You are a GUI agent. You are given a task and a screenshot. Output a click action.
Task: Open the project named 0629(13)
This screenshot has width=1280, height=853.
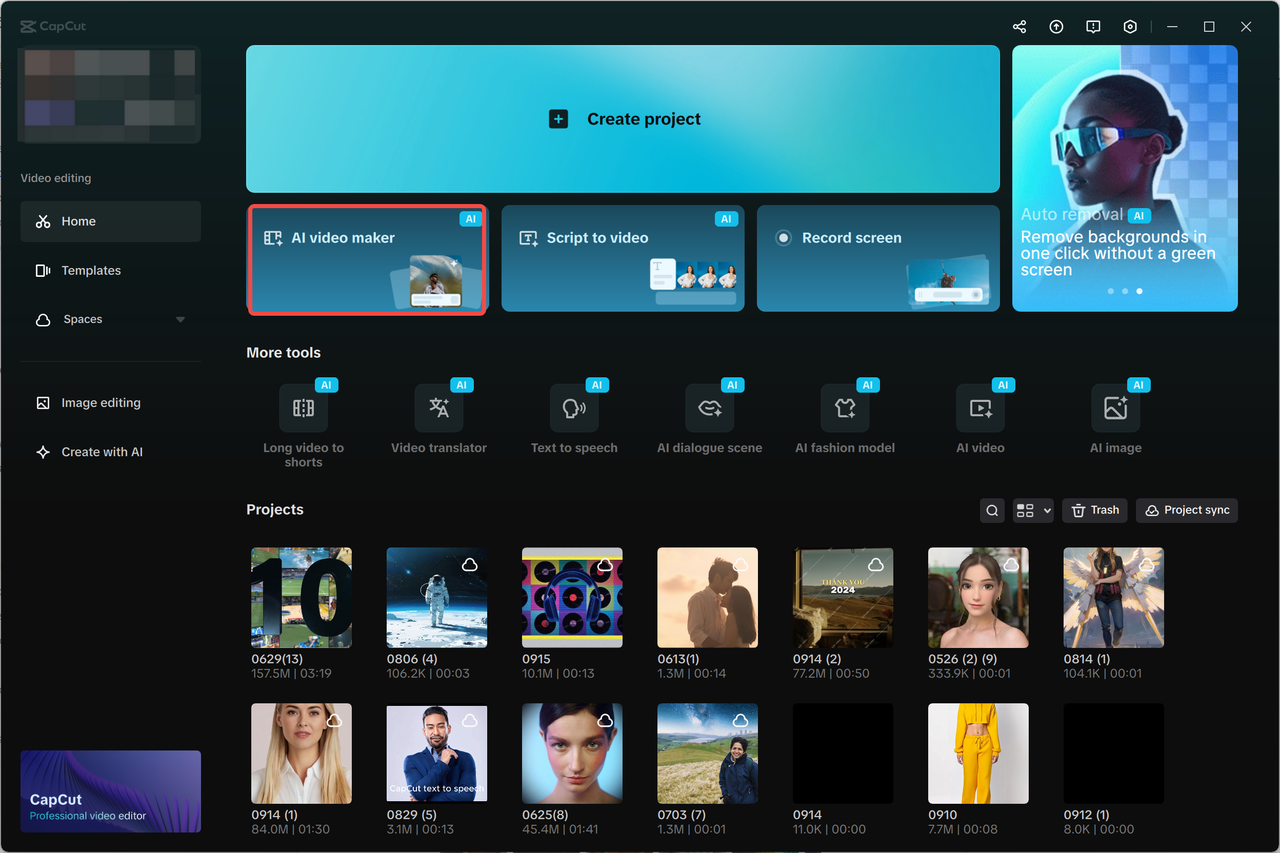point(301,597)
